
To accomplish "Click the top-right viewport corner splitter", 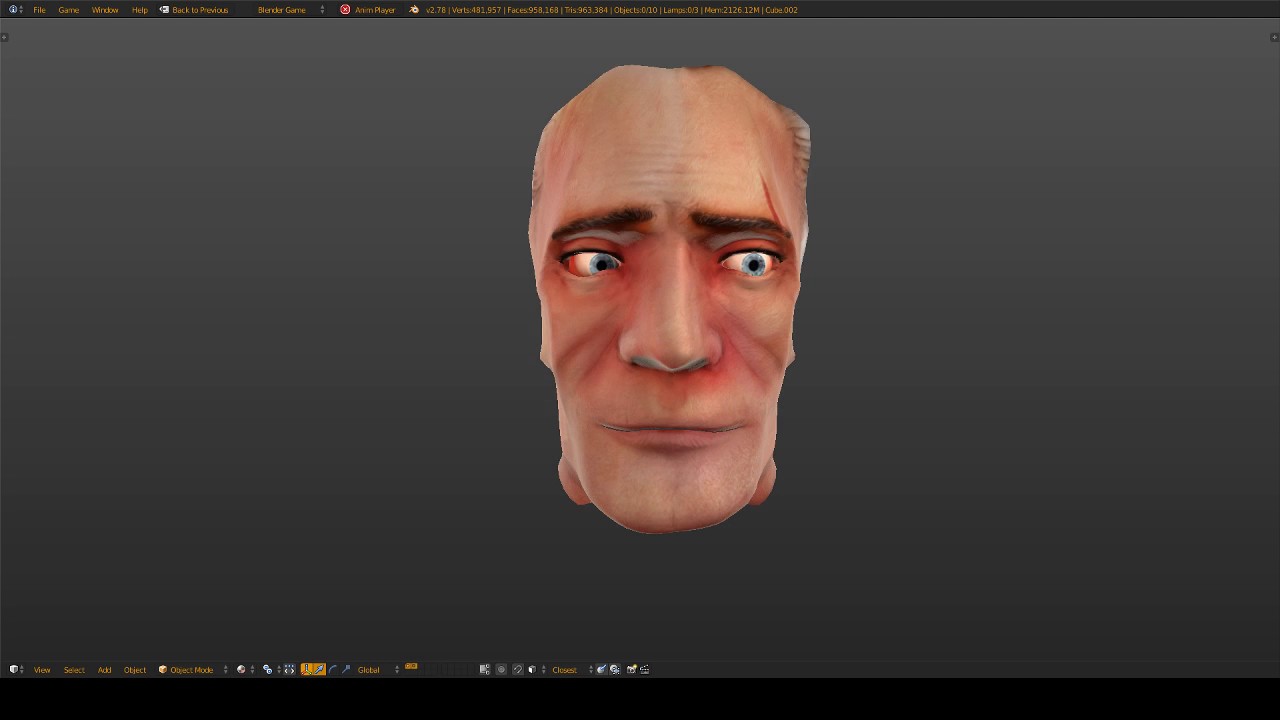I will tap(1274, 37).
